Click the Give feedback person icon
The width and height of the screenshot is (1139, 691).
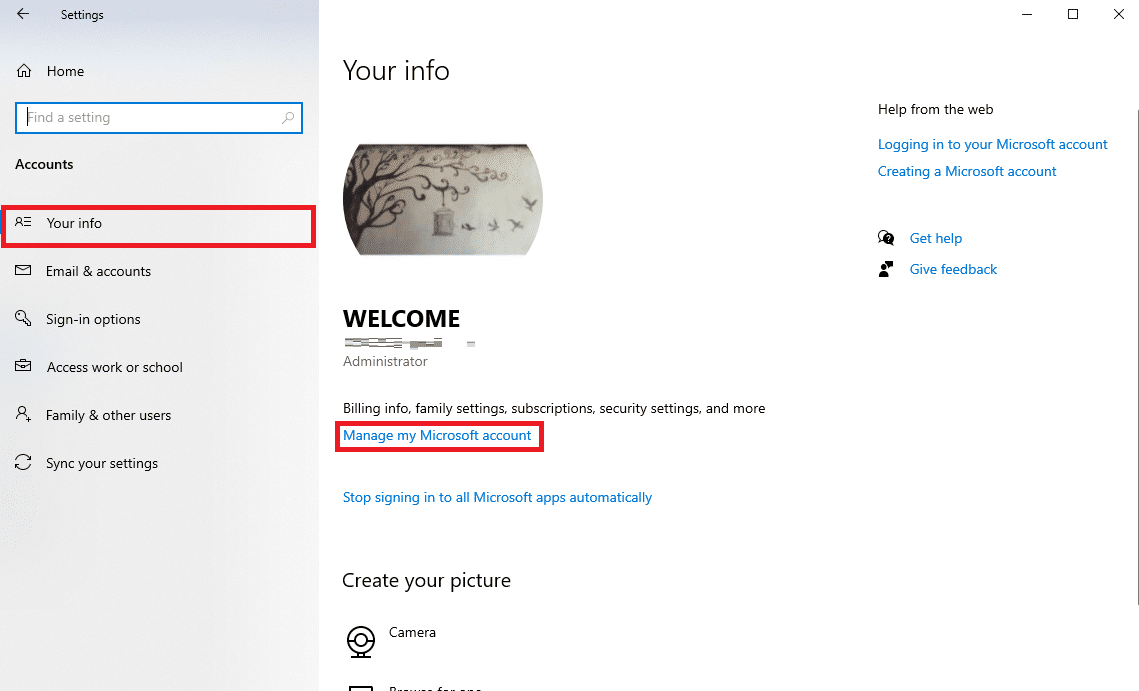(885, 270)
